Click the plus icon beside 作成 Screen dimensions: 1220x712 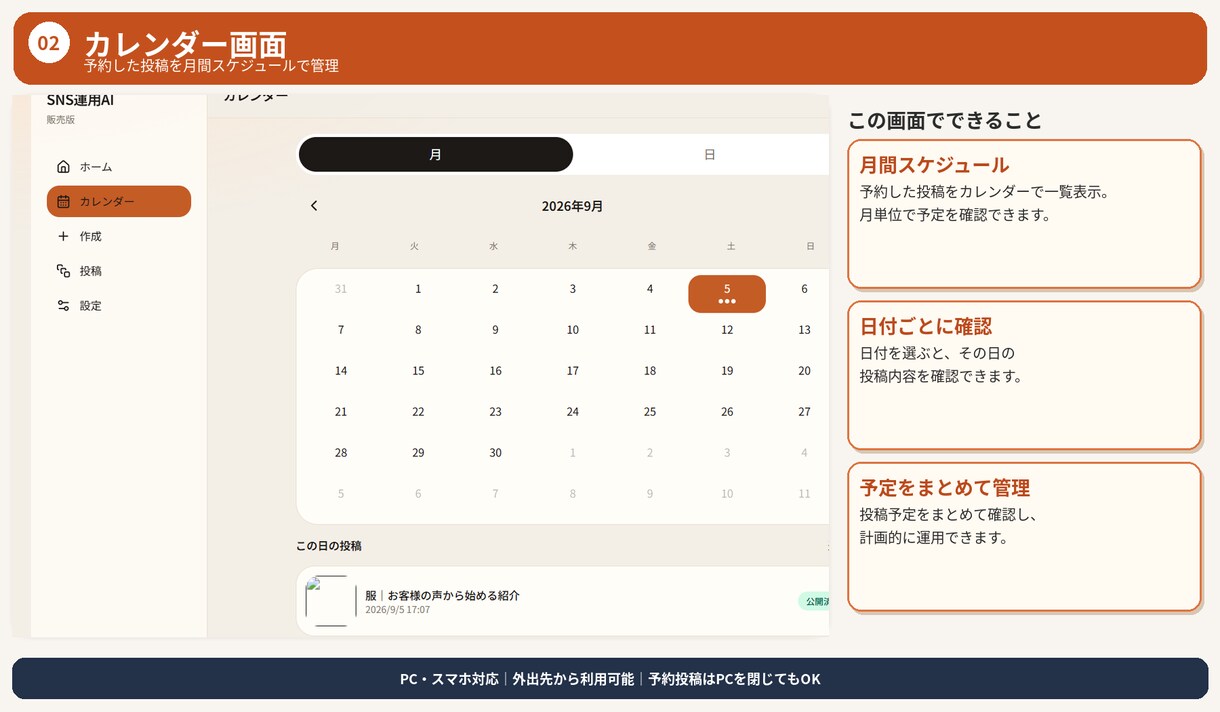pos(63,236)
